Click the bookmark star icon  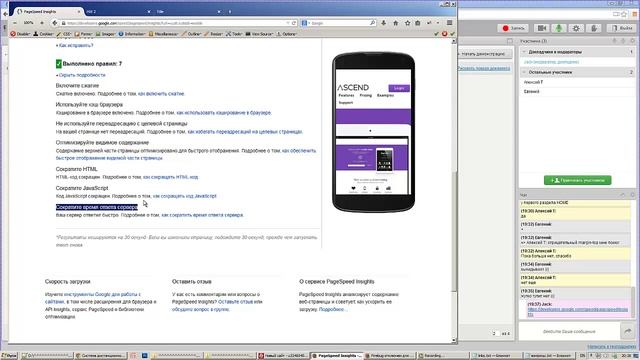[407, 23]
